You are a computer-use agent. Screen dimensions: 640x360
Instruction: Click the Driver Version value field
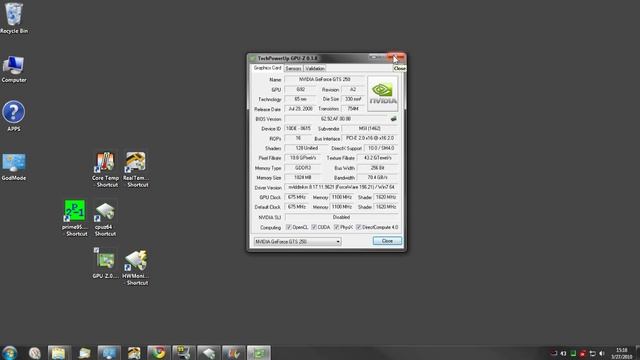[341, 187]
